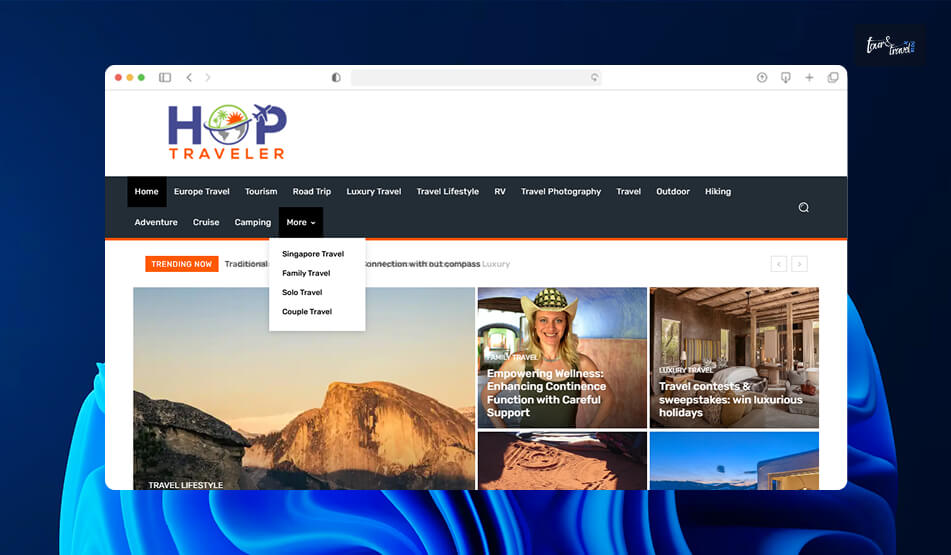The height and width of the screenshot is (555, 951).
Task: Open Luxury Travel in the navigation bar
Action: [x=374, y=192]
